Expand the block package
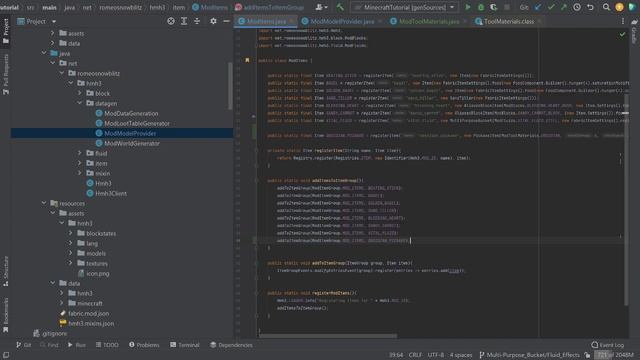The height and width of the screenshot is (360, 640). [x=80, y=93]
